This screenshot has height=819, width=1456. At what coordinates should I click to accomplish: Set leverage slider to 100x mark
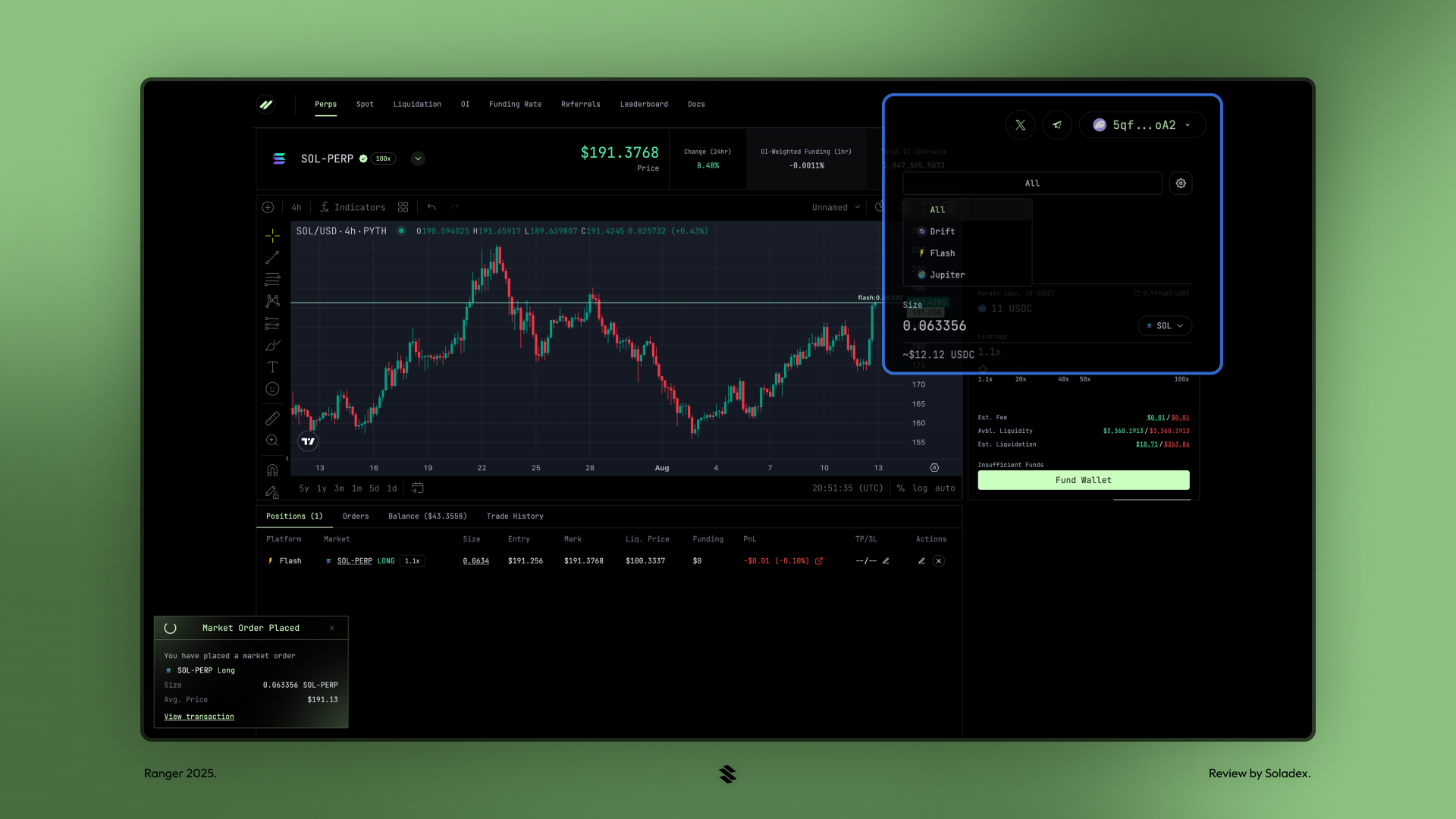(1181, 379)
